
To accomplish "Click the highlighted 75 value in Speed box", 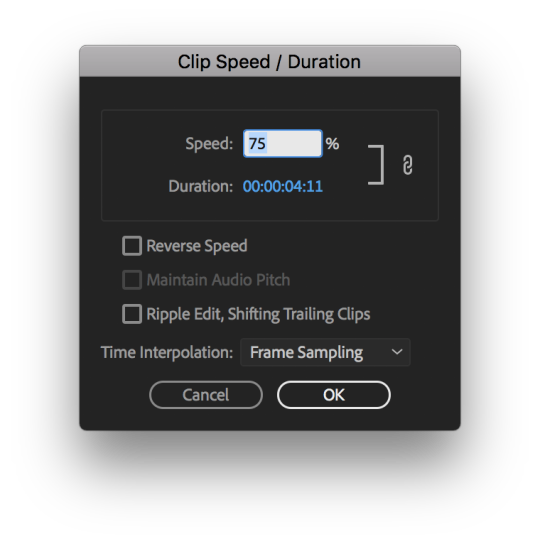I will click(x=257, y=144).
